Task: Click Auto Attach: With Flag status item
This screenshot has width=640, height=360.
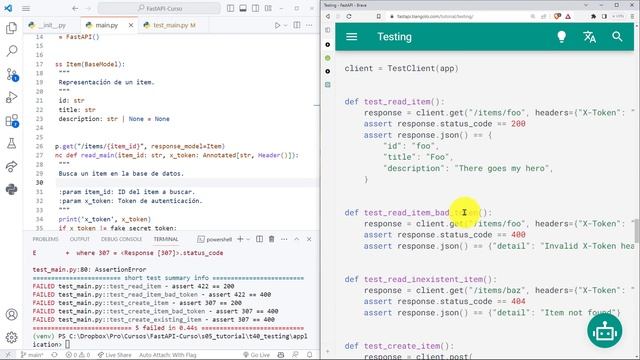Action: 167,355
